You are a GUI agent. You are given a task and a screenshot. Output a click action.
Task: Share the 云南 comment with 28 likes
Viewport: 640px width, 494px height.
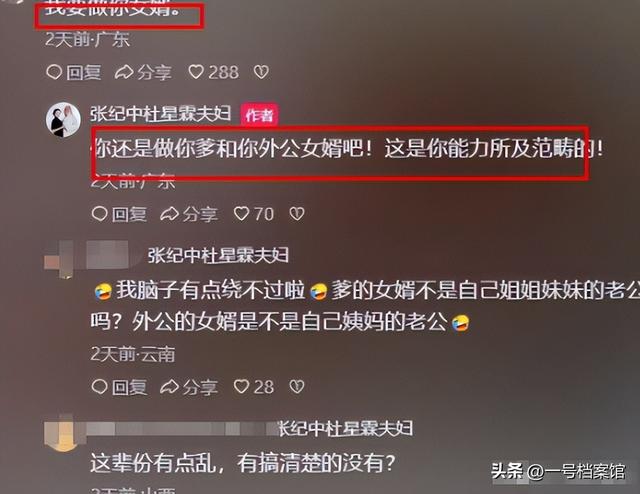pyautogui.click(x=189, y=387)
